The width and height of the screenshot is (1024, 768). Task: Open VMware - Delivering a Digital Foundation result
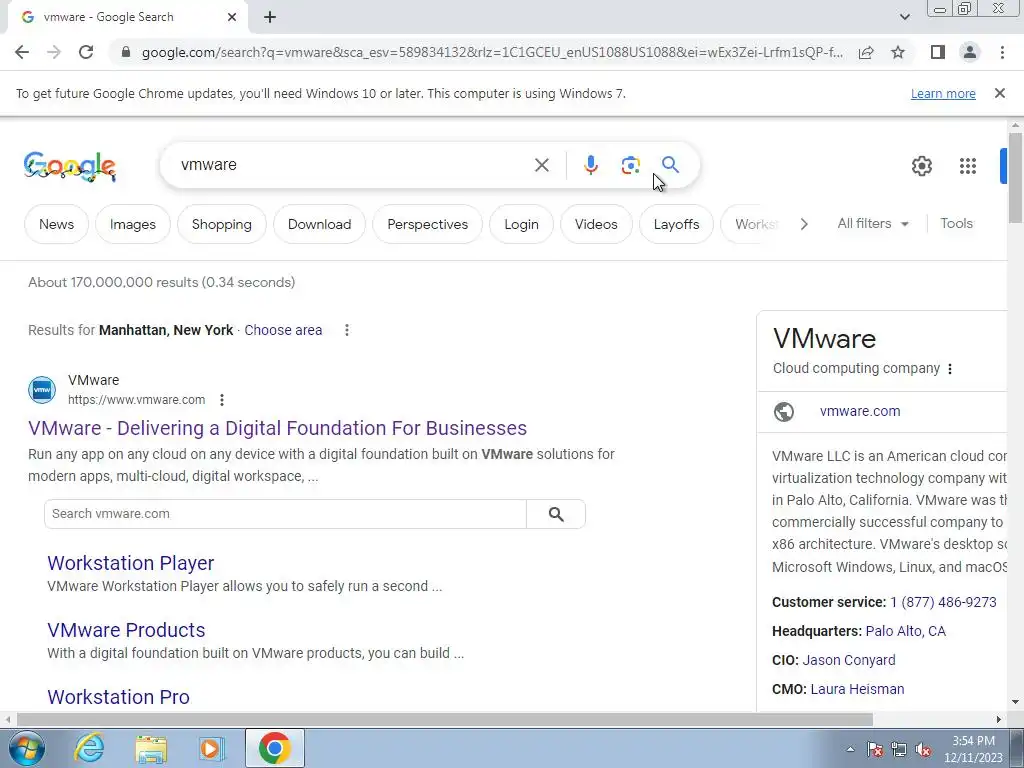[278, 428]
